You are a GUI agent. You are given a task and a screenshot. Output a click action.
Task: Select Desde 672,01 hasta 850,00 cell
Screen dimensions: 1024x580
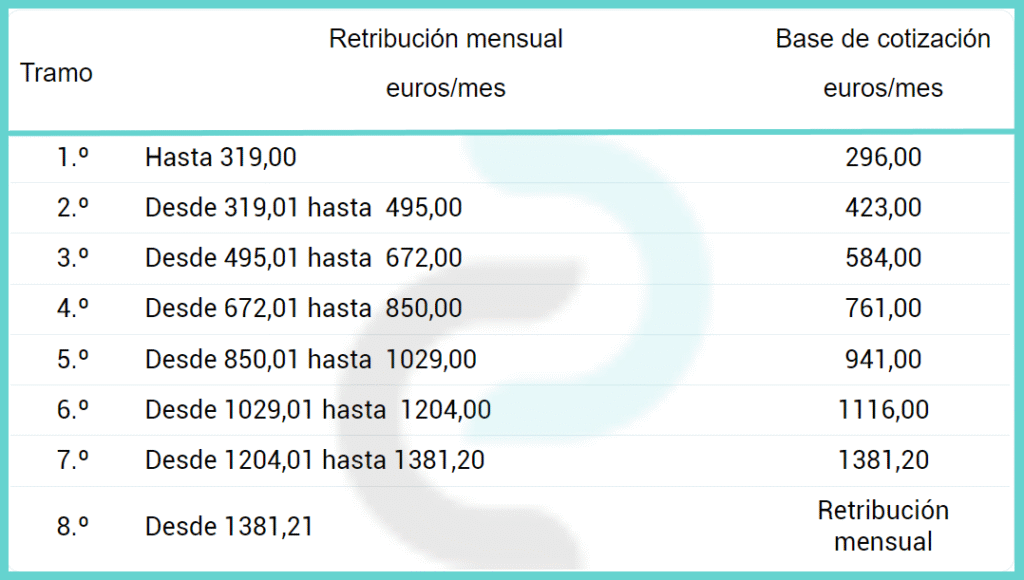pos(304,308)
